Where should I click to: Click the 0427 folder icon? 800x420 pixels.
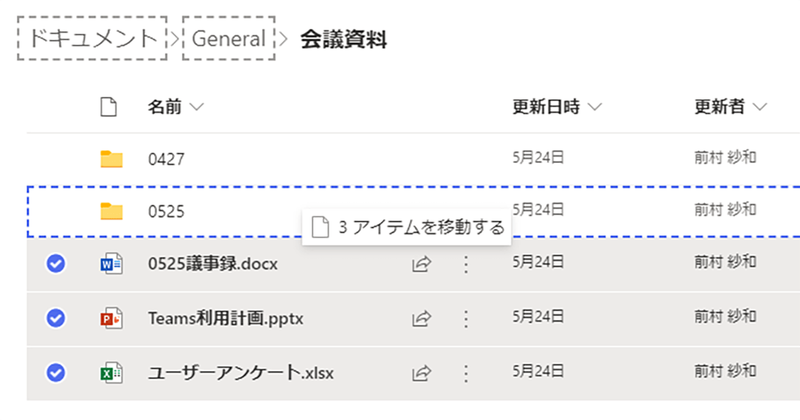coord(111,158)
